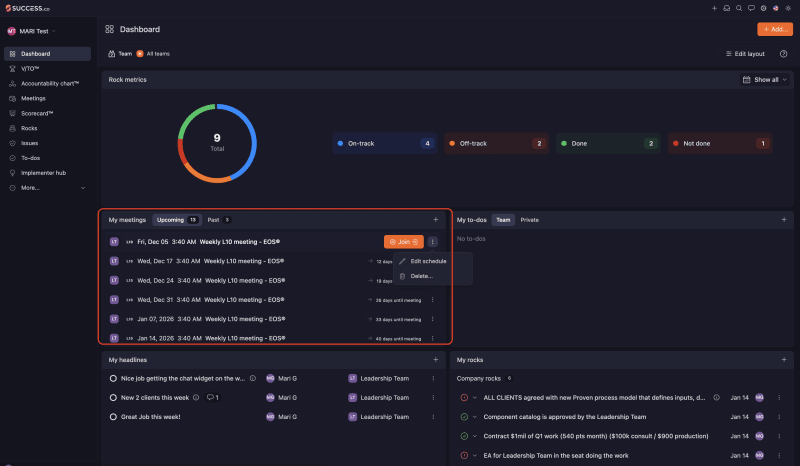The height and width of the screenshot is (466, 800).
Task: Click the flag language icon in top bar
Action: (x=776, y=8)
